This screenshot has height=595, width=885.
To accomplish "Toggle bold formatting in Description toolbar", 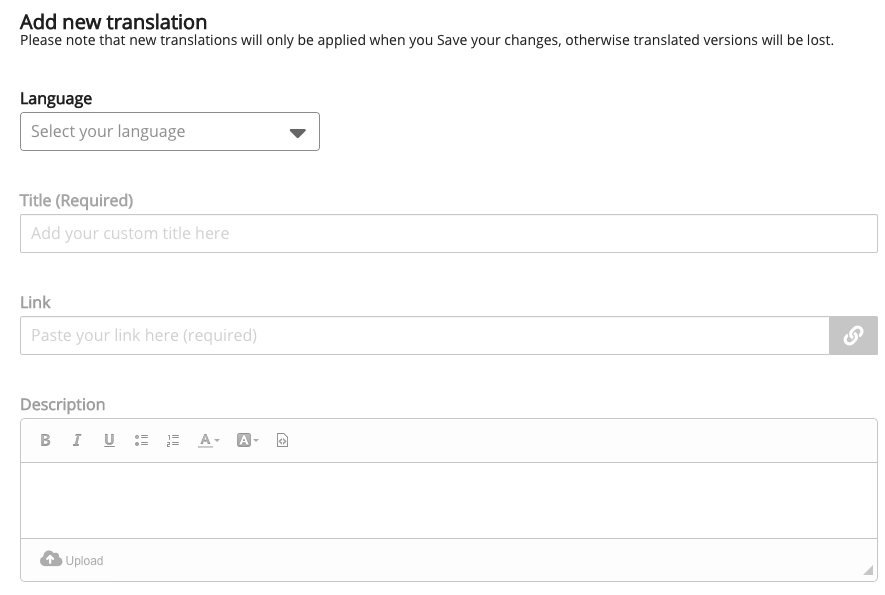I will (45, 440).
